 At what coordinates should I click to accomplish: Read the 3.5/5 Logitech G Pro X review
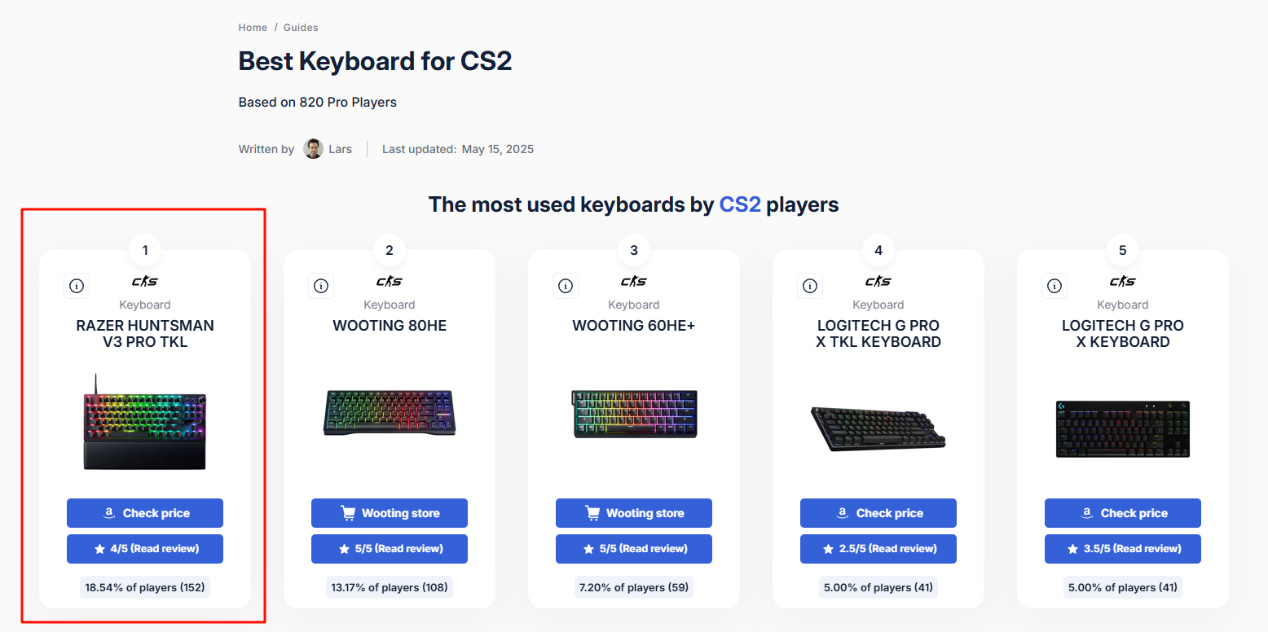[1123, 549]
